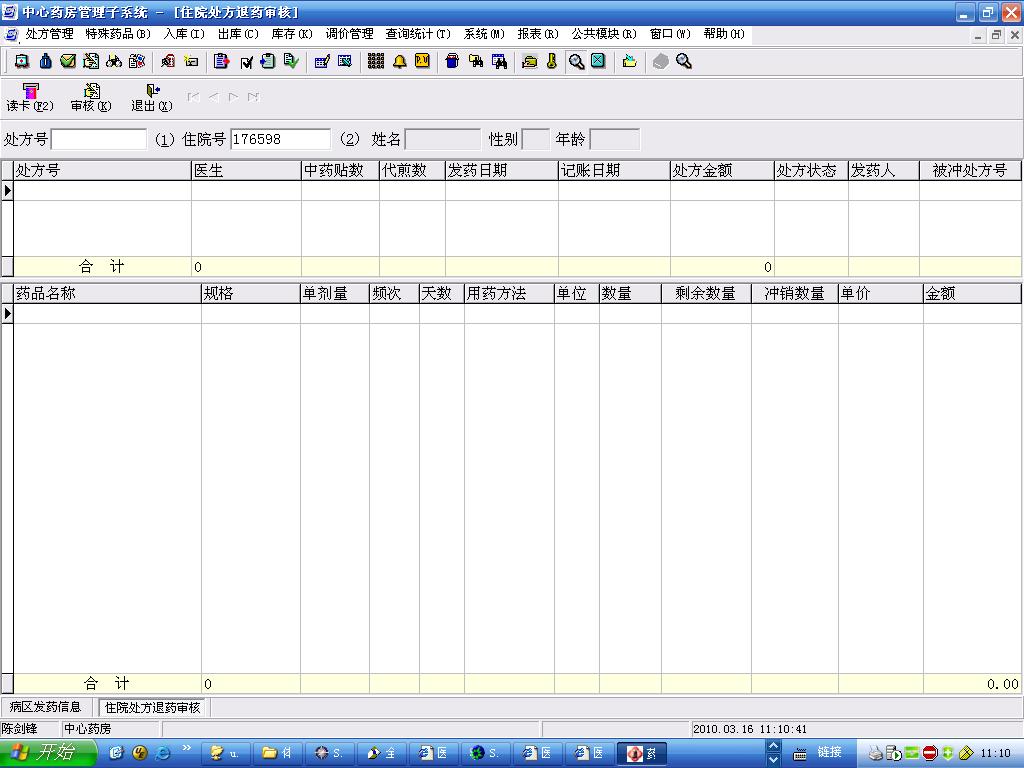Open the 查询统计 (T) menu

point(418,34)
